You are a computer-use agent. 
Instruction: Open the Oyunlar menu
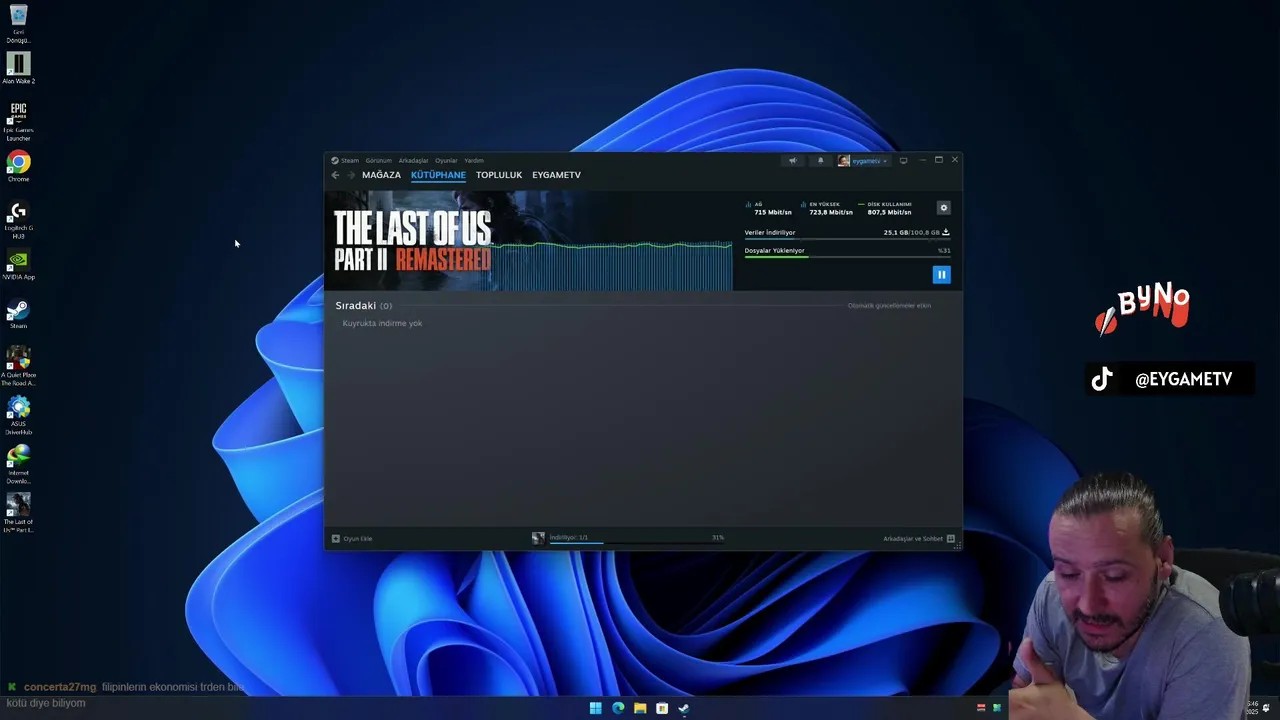[x=446, y=160]
